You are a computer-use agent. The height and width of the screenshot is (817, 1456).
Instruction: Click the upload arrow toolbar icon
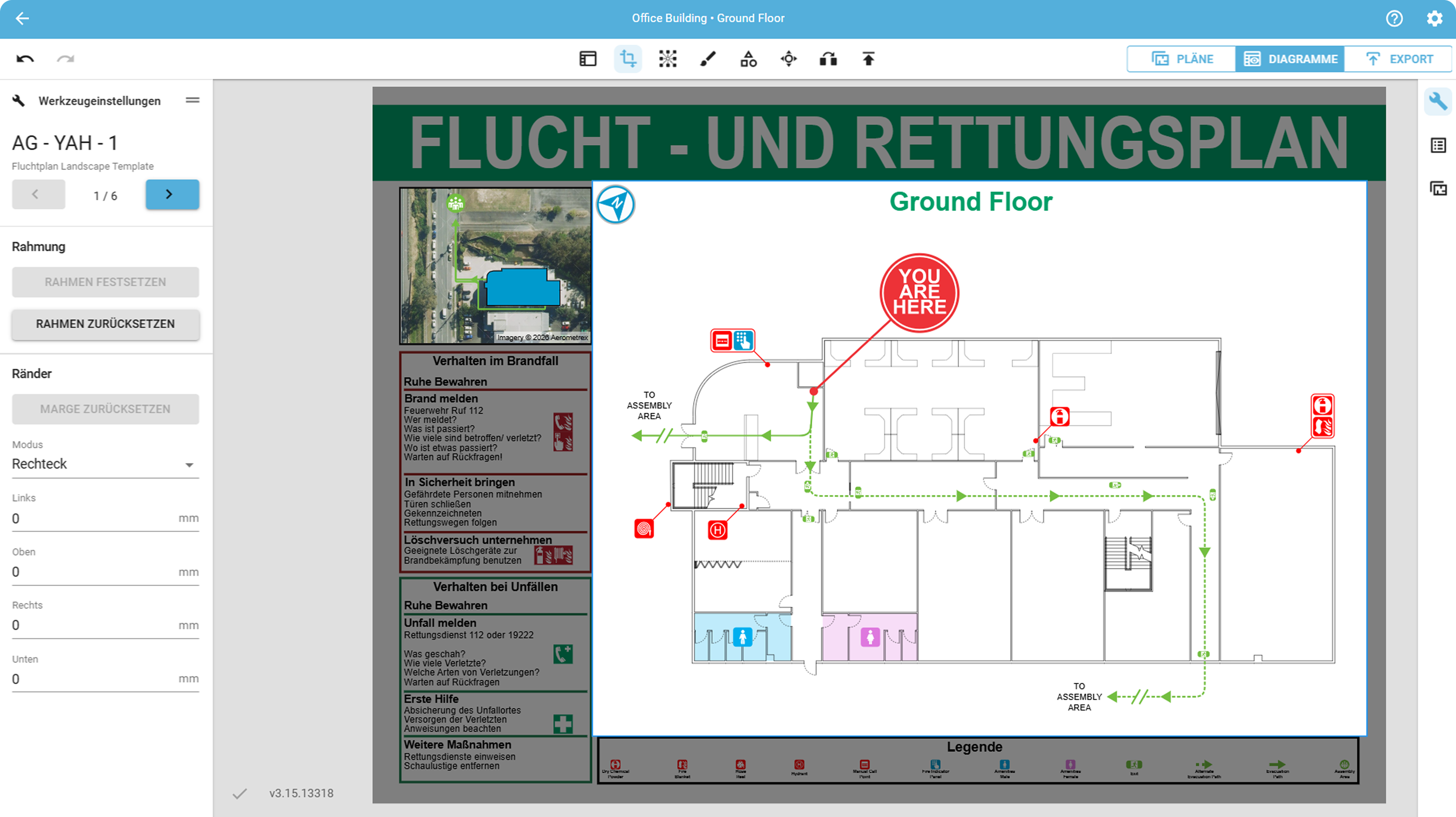[x=868, y=59]
